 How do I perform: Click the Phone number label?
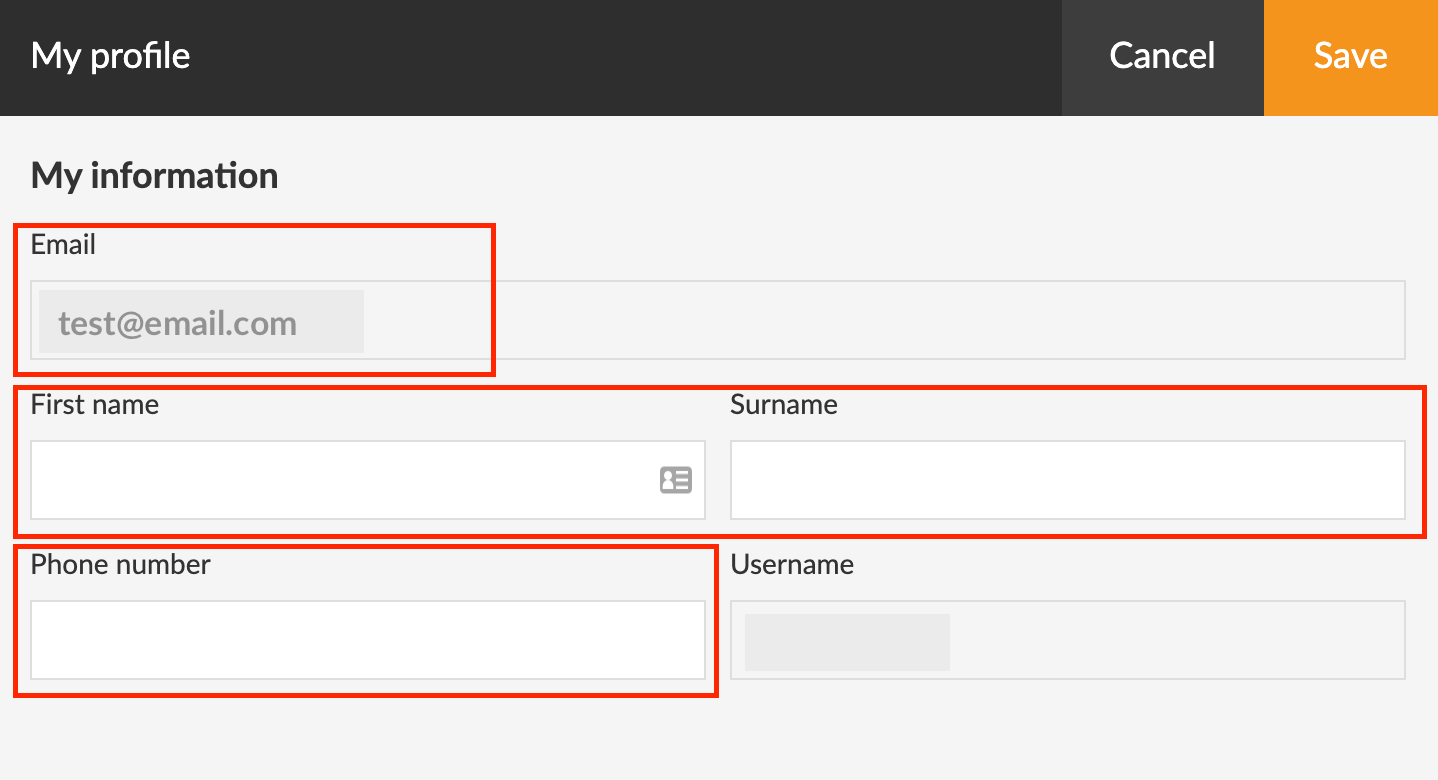coord(121,564)
